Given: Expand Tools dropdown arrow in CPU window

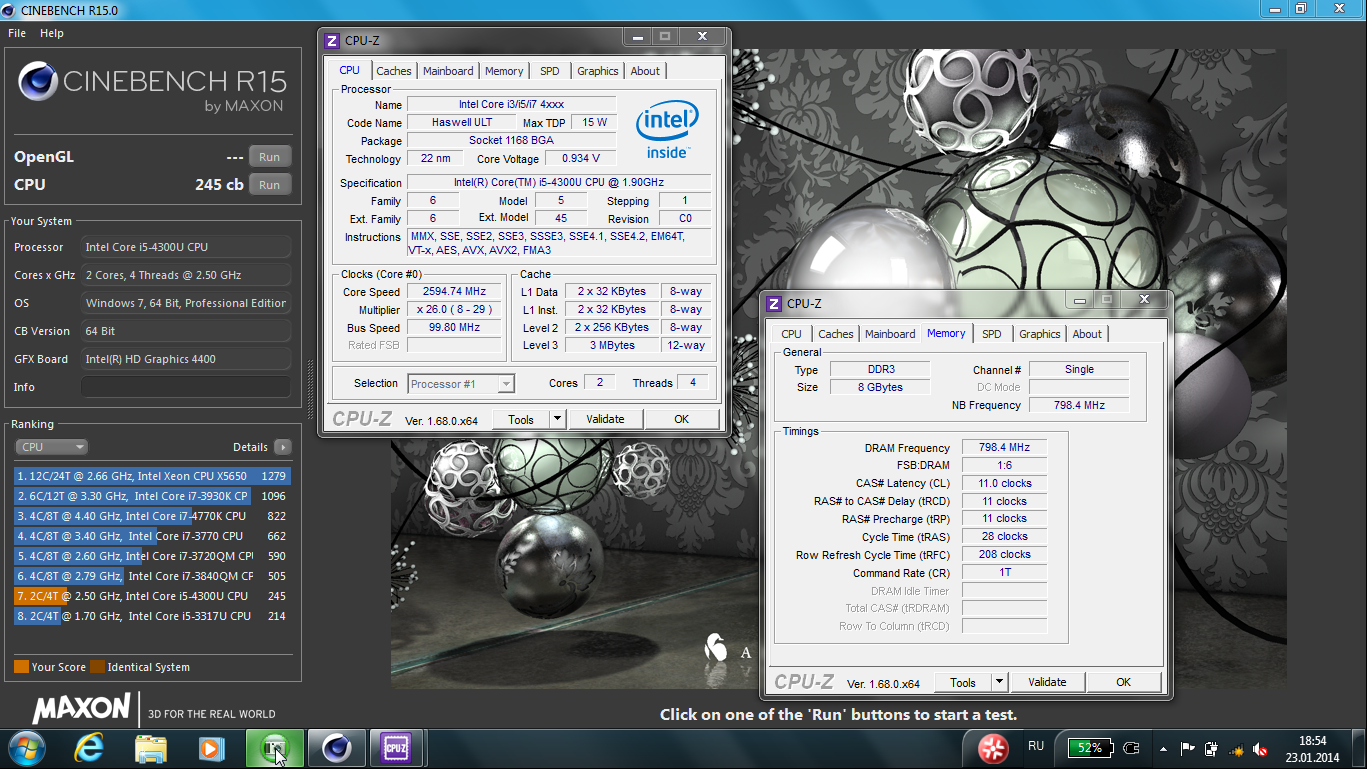Looking at the screenshot, I should [558, 419].
